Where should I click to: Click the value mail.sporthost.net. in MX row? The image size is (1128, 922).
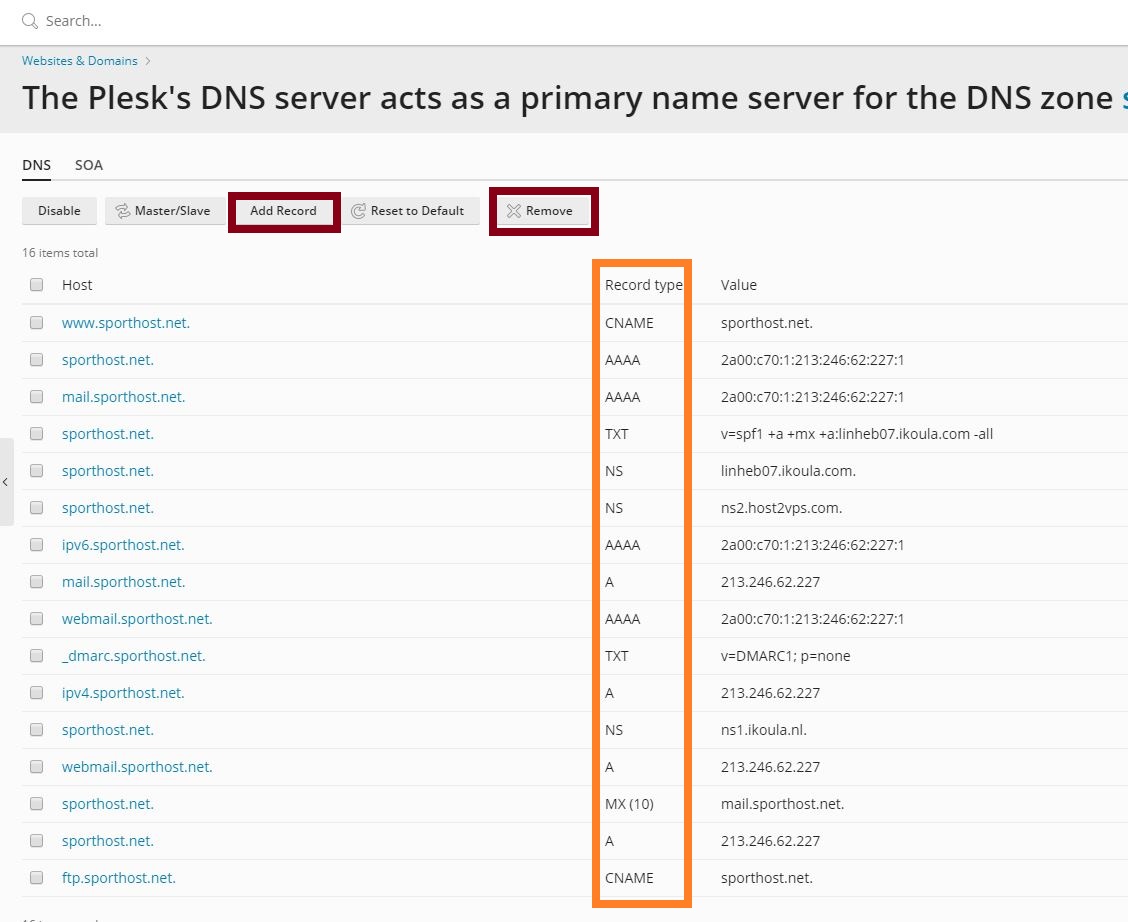click(783, 804)
